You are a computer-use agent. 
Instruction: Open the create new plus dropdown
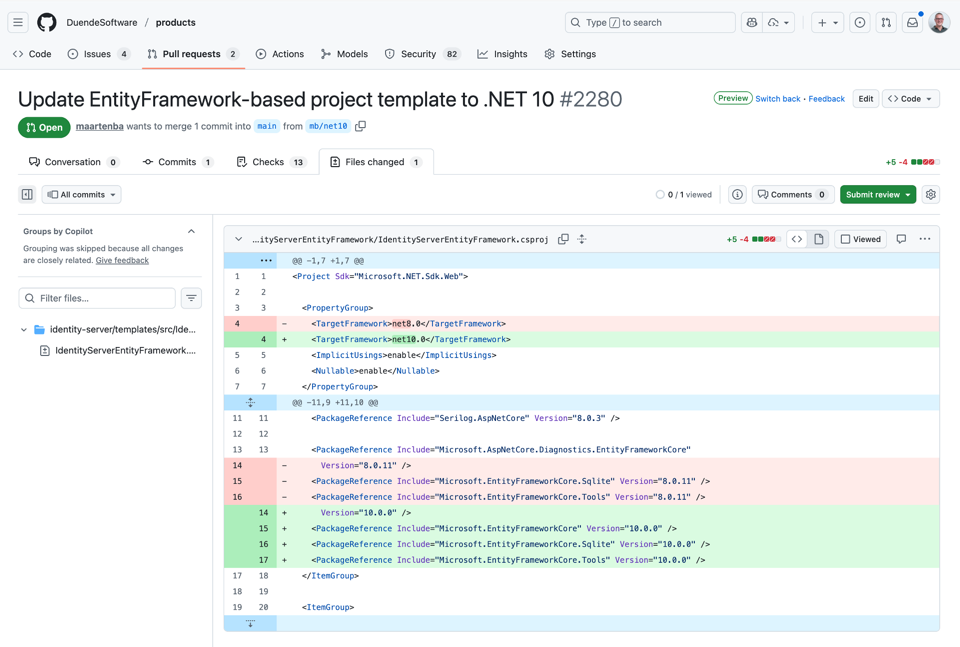tap(828, 23)
